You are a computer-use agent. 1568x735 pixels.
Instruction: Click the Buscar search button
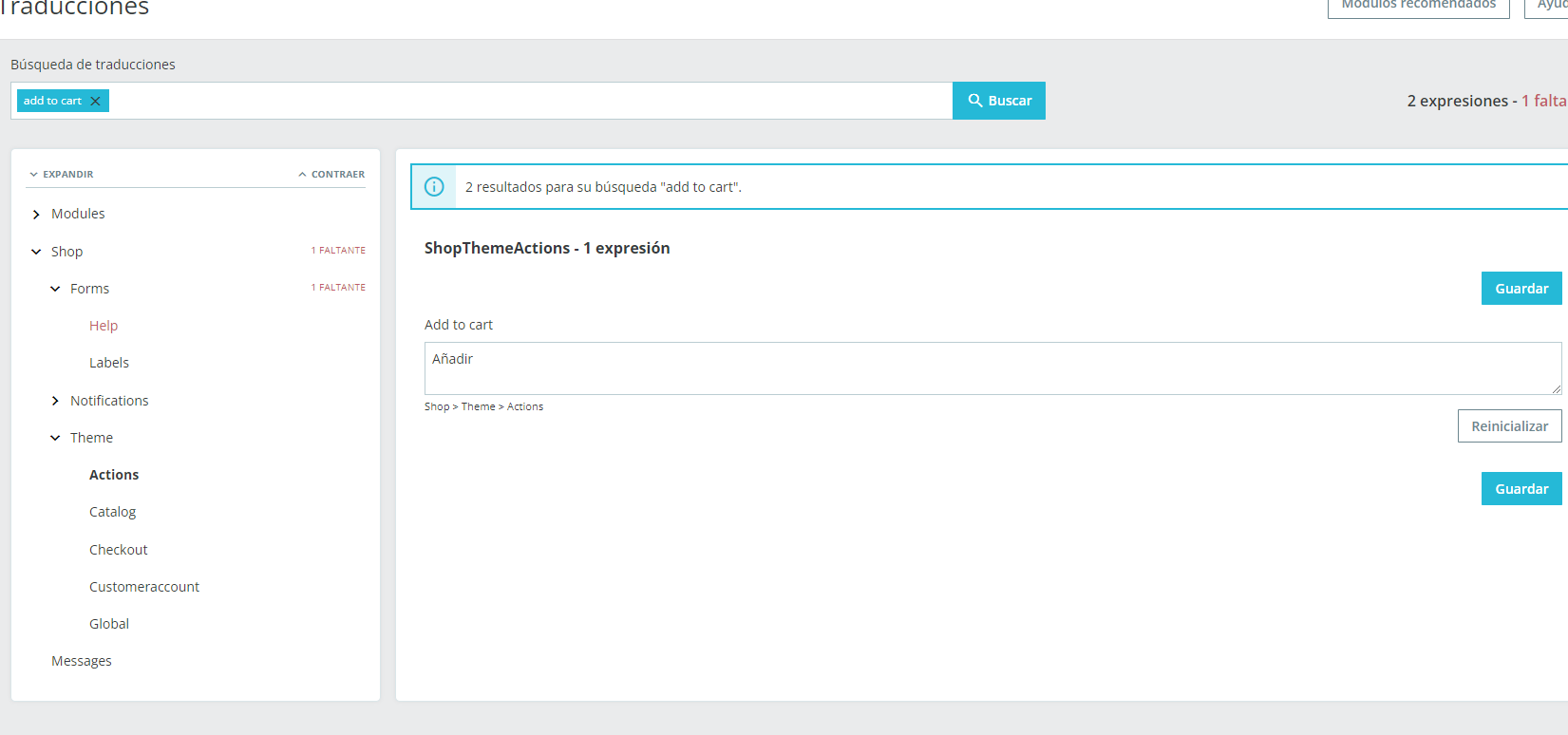pos(999,101)
